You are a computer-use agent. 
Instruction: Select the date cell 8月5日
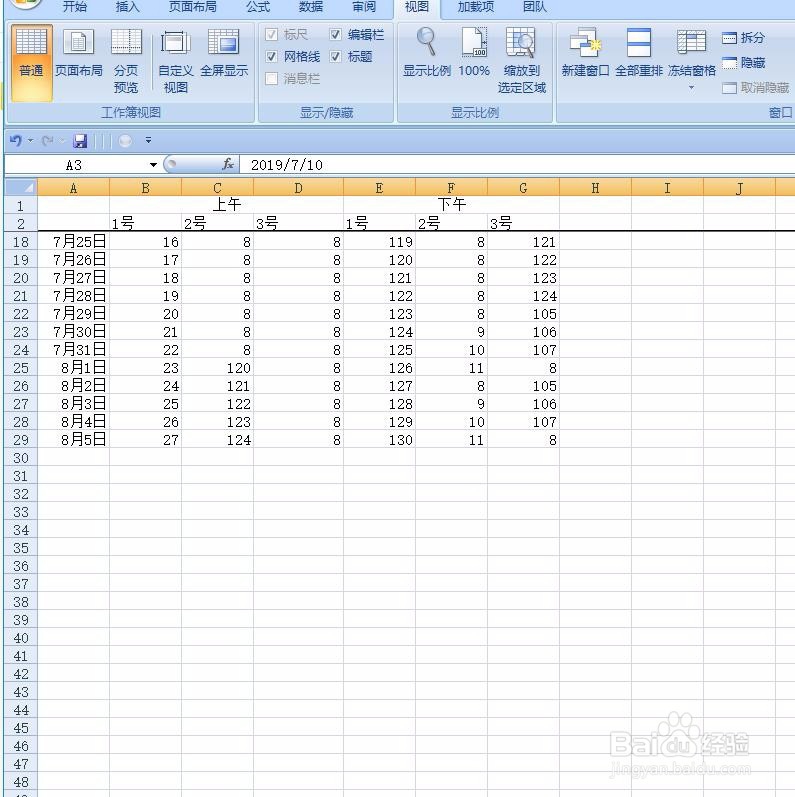tap(74, 440)
